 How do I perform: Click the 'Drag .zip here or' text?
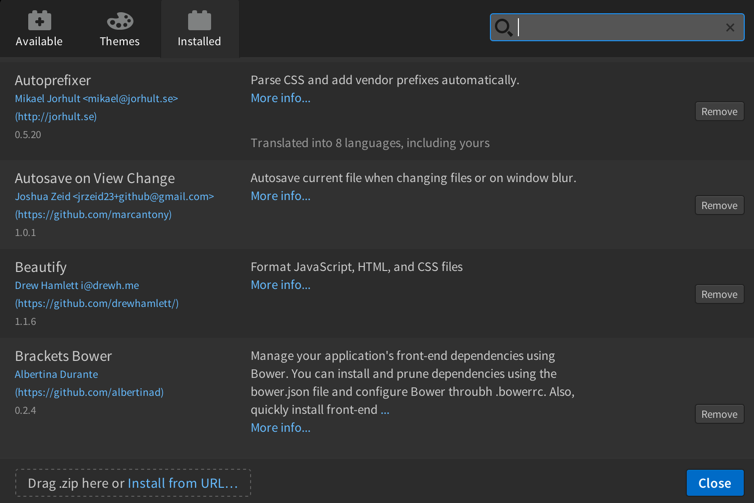pyautogui.click(x=76, y=483)
